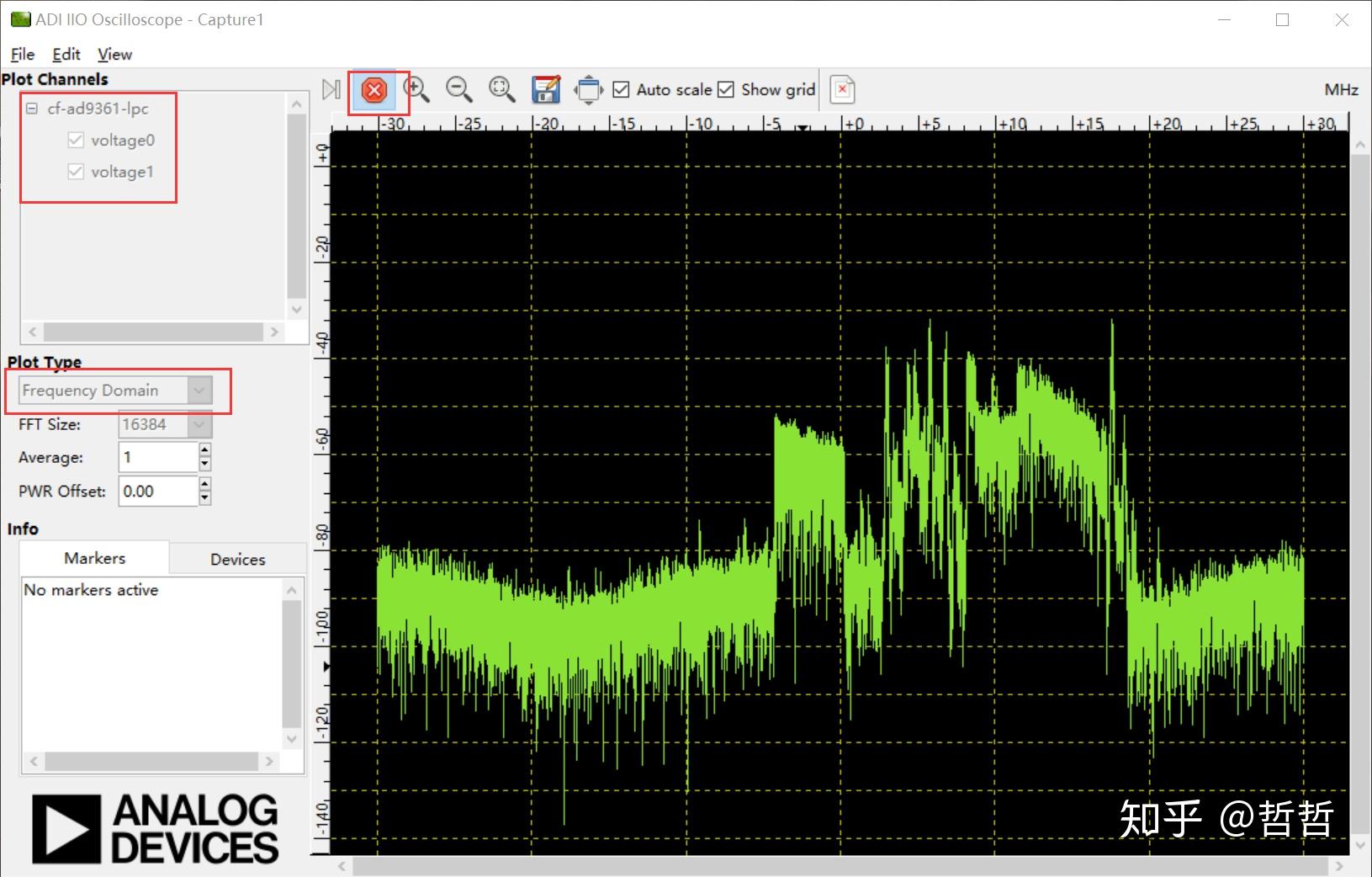The height and width of the screenshot is (877, 1372).
Task: Open the Frequency Domain plot type dropdown
Action: (115, 391)
